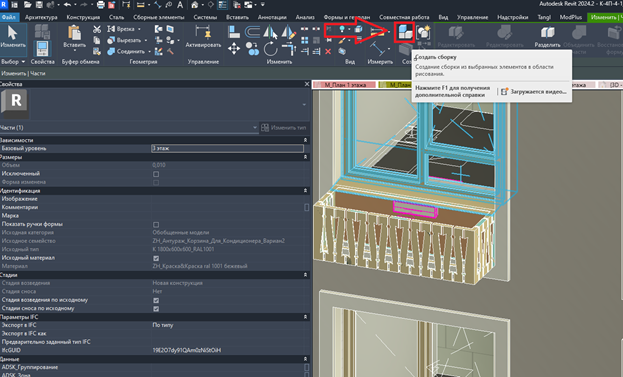Click the Изменить тип button
Image resolution: width=623 pixels, height=377 pixels.
point(284,128)
